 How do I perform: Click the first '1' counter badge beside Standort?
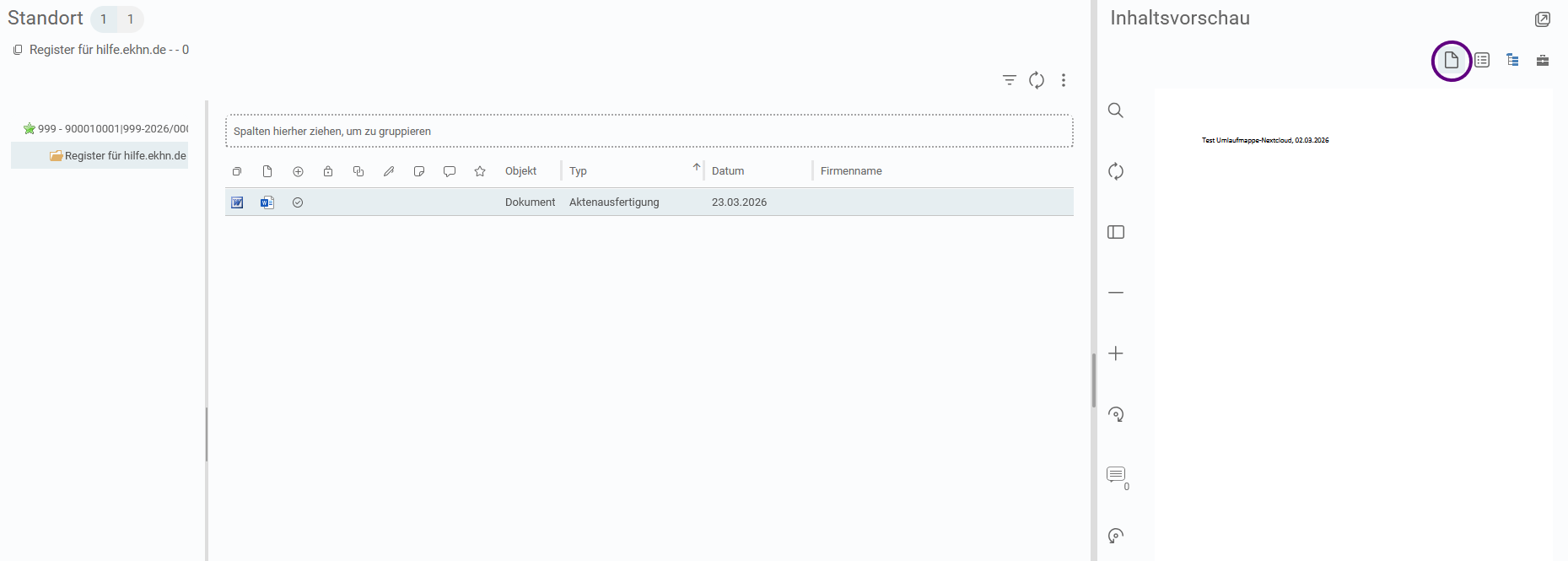click(x=104, y=19)
